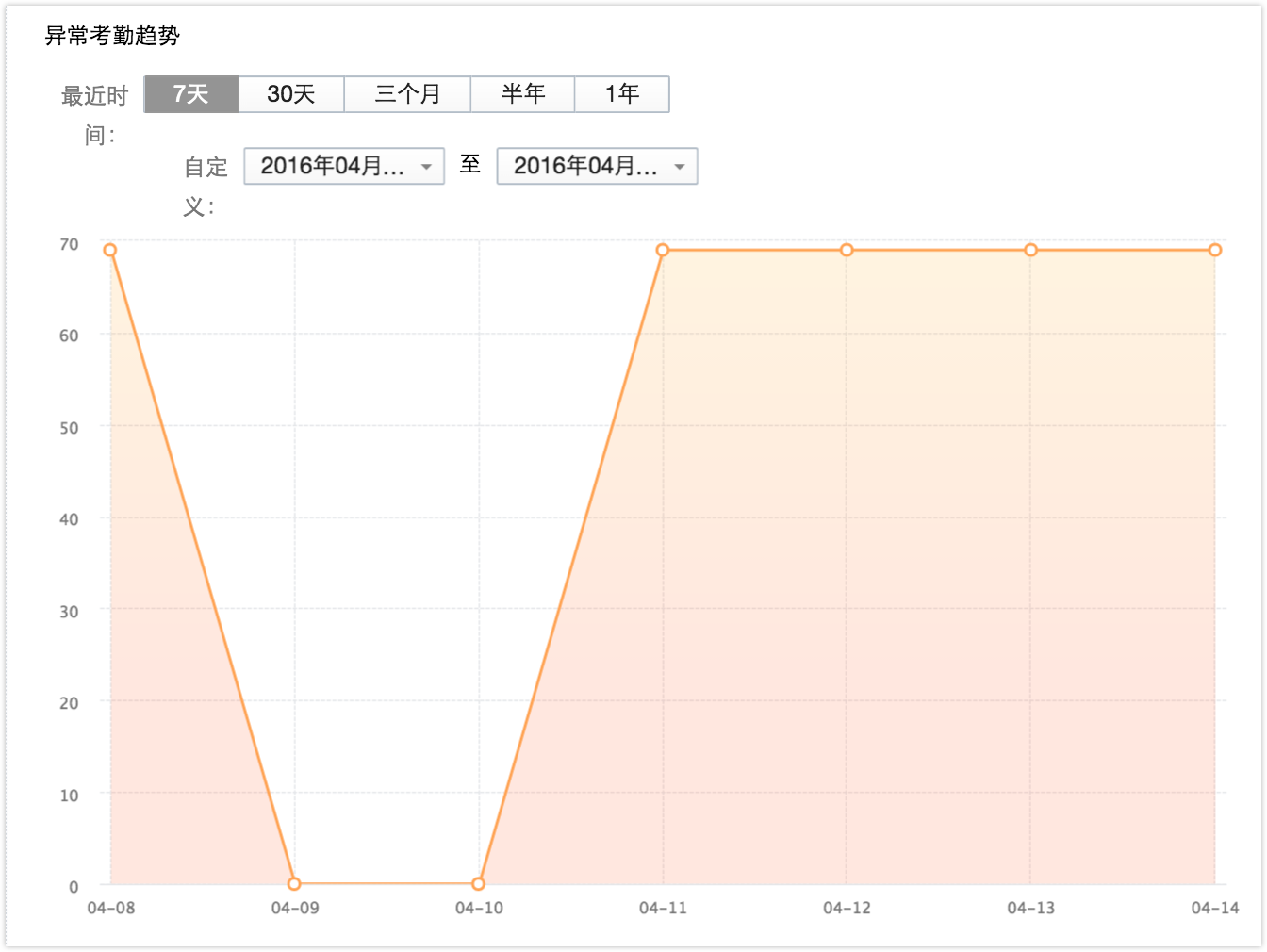Screen dimensions: 1267x952
Task: Open the custom start date dropdown
Action: (x=344, y=167)
